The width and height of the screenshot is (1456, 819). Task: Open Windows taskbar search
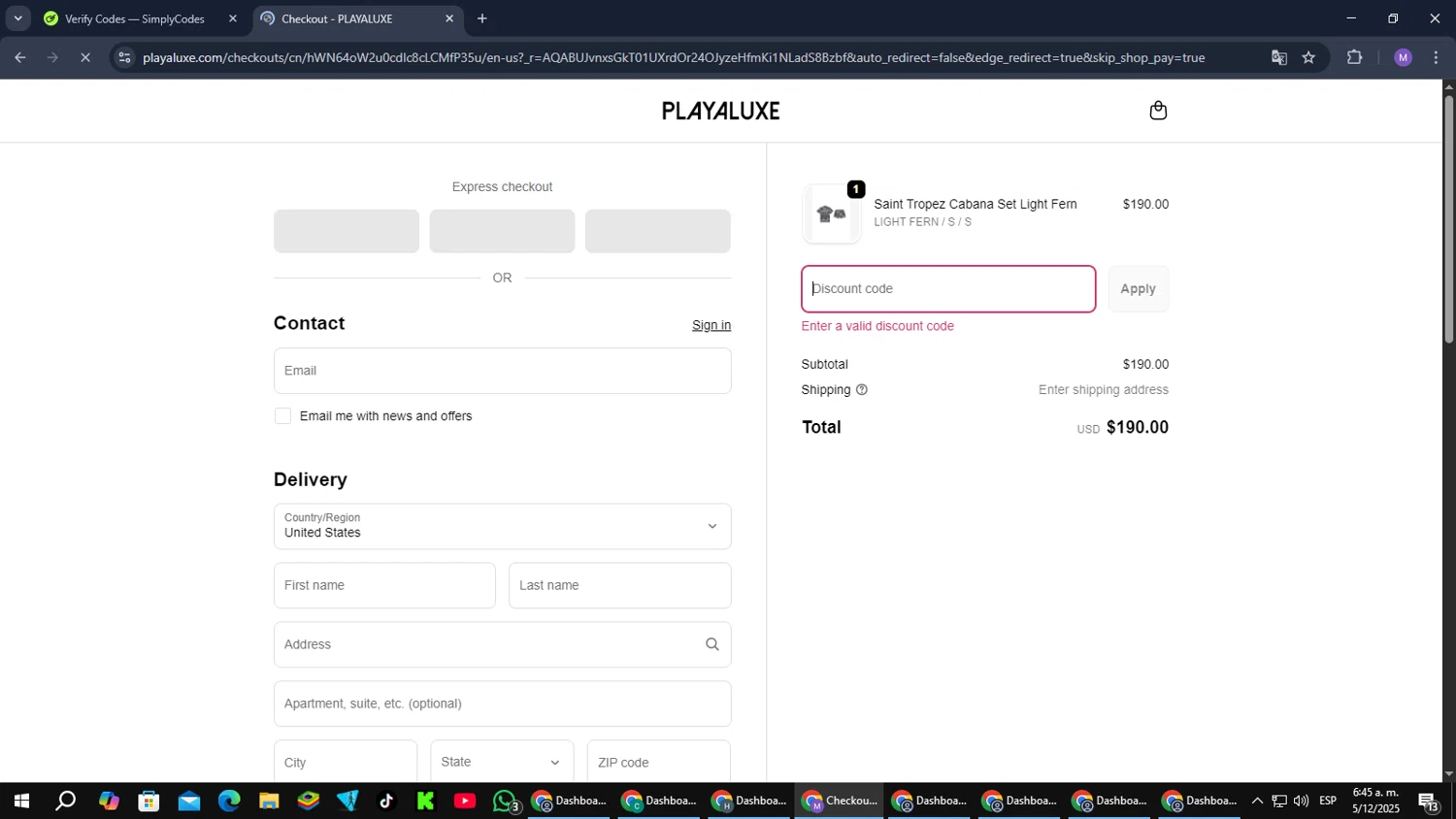tap(65, 802)
